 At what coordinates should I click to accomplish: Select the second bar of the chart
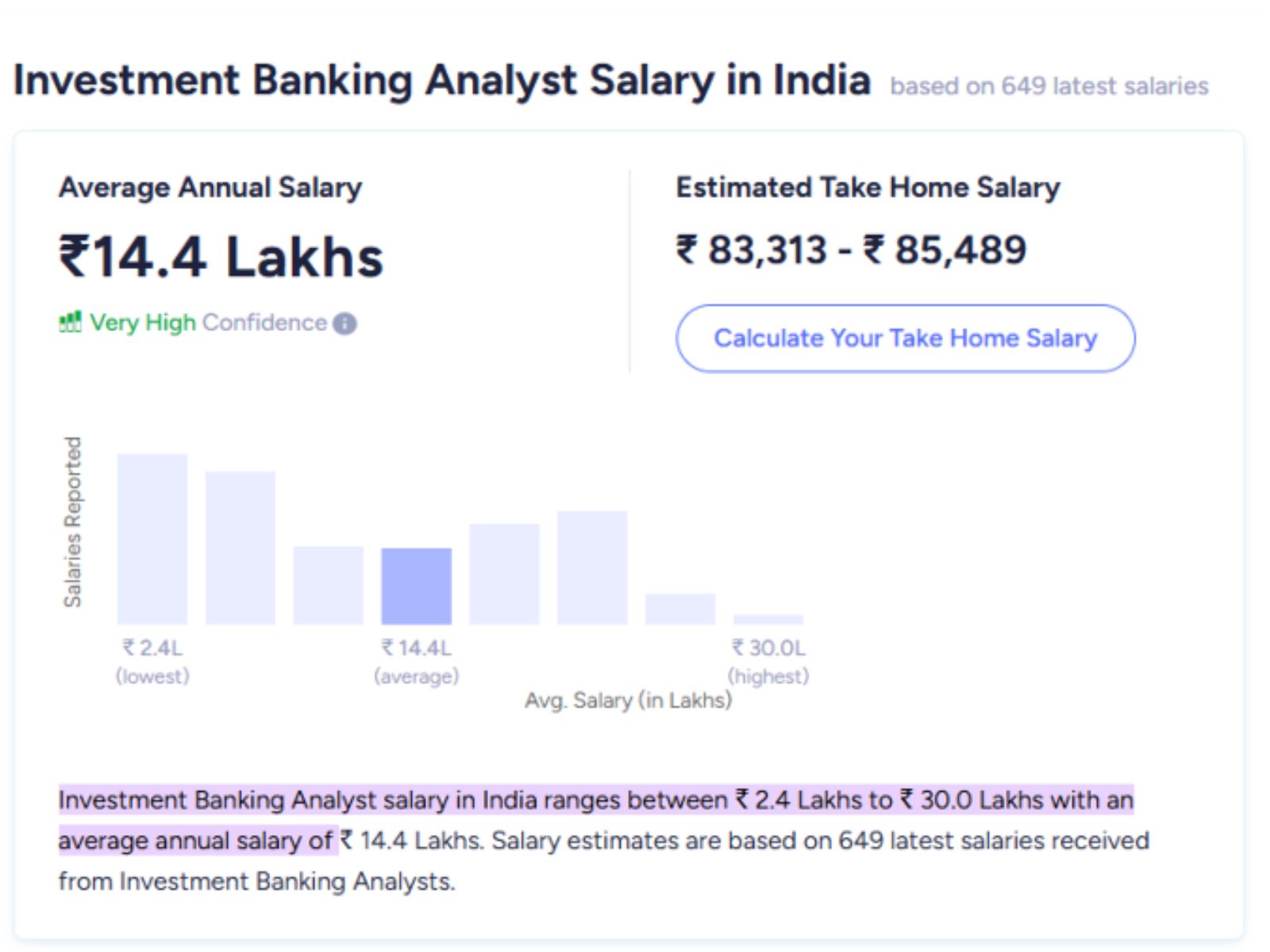pyautogui.click(x=240, y=547)
